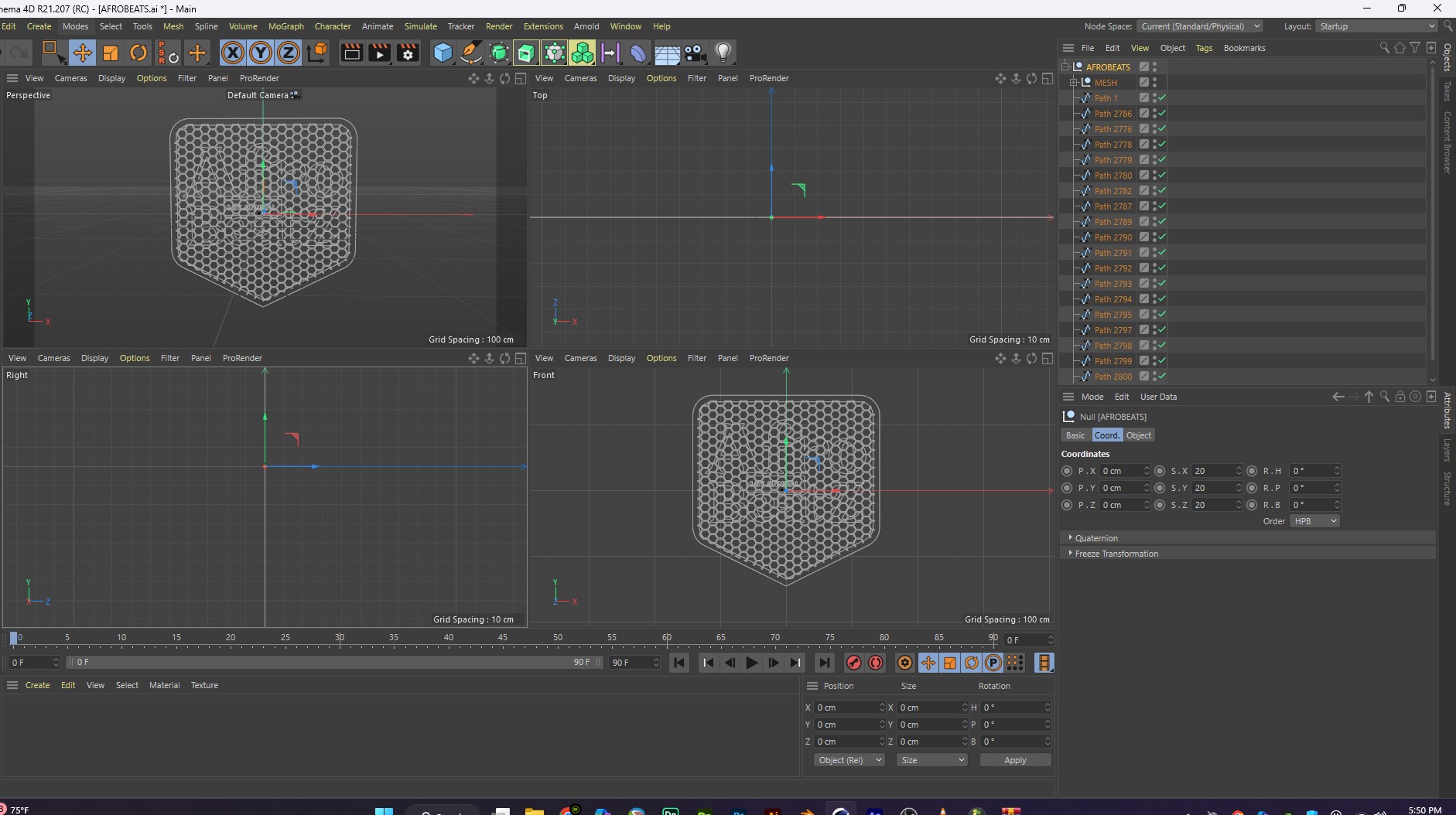The height and width of the screenshot is (815, 1456).
Task: Toggle X axis lock button
Action: click(x=233, y=53)
